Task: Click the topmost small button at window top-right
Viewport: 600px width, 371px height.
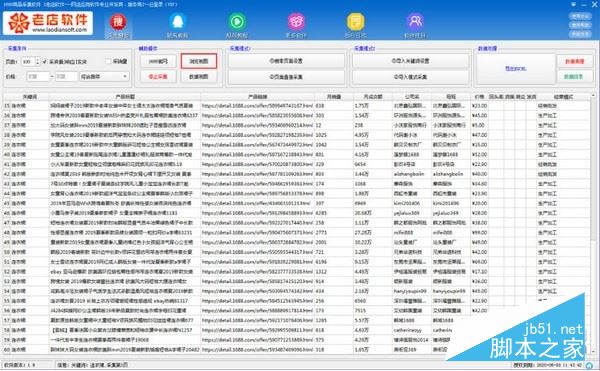Action: tap(580, 16)
